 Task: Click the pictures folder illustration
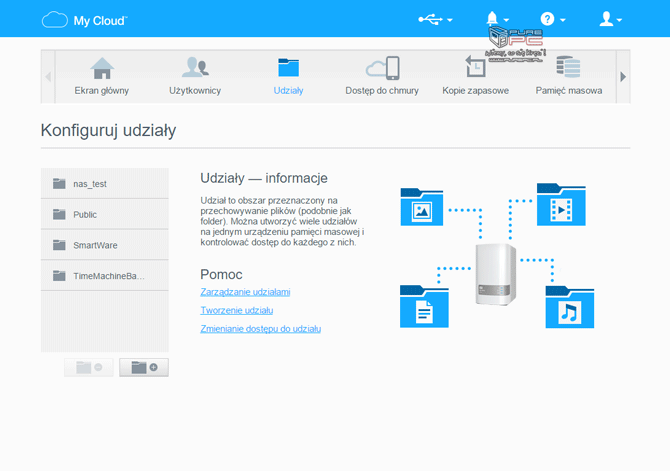tap(422, 207)
